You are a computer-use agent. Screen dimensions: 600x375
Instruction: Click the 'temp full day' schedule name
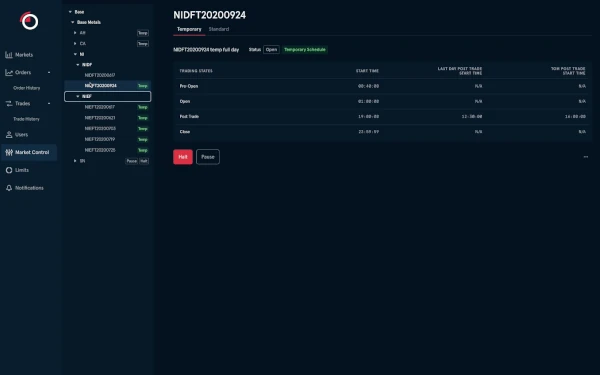[x=206, y=50]
